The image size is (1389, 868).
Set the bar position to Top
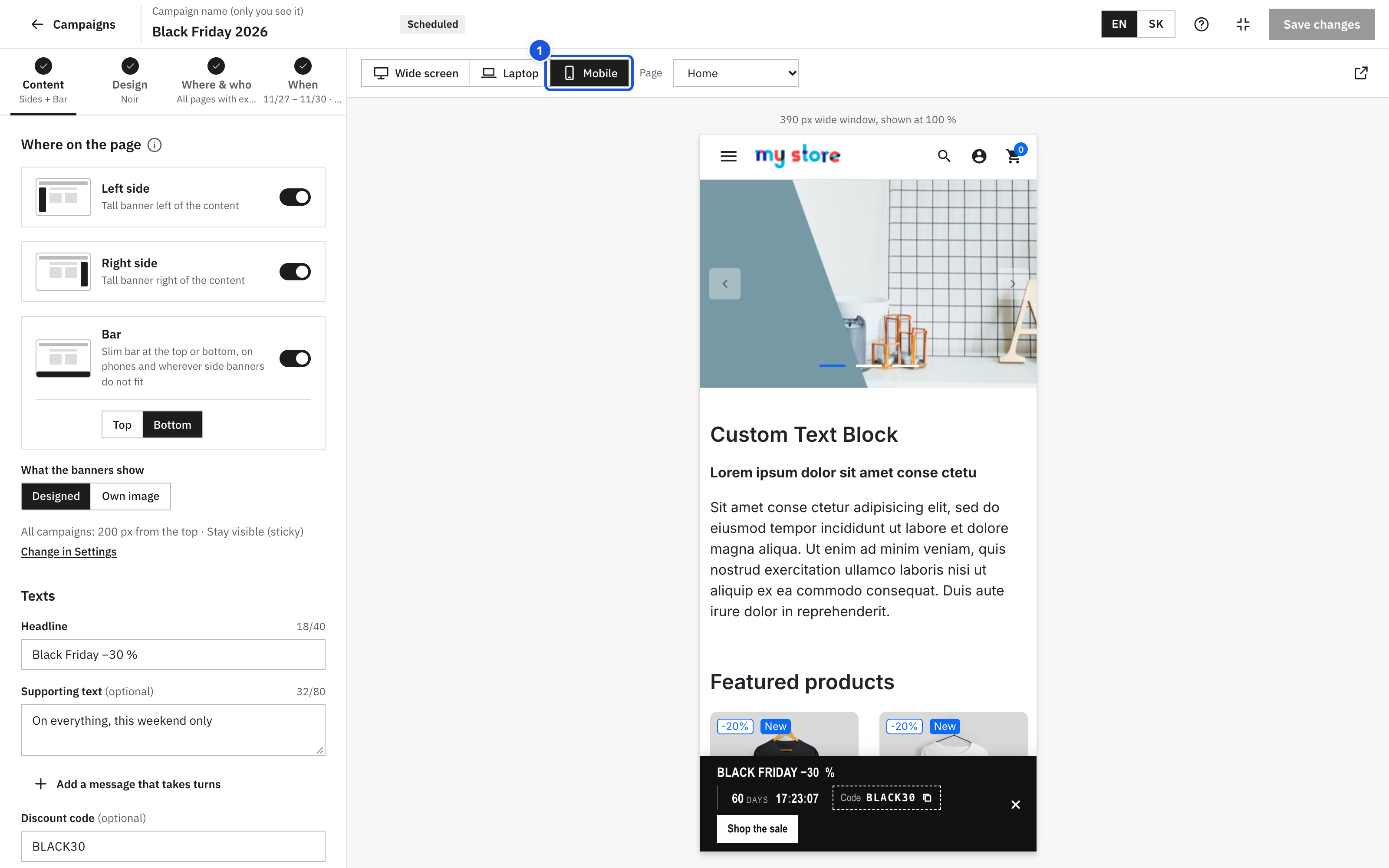click(122, 424)
